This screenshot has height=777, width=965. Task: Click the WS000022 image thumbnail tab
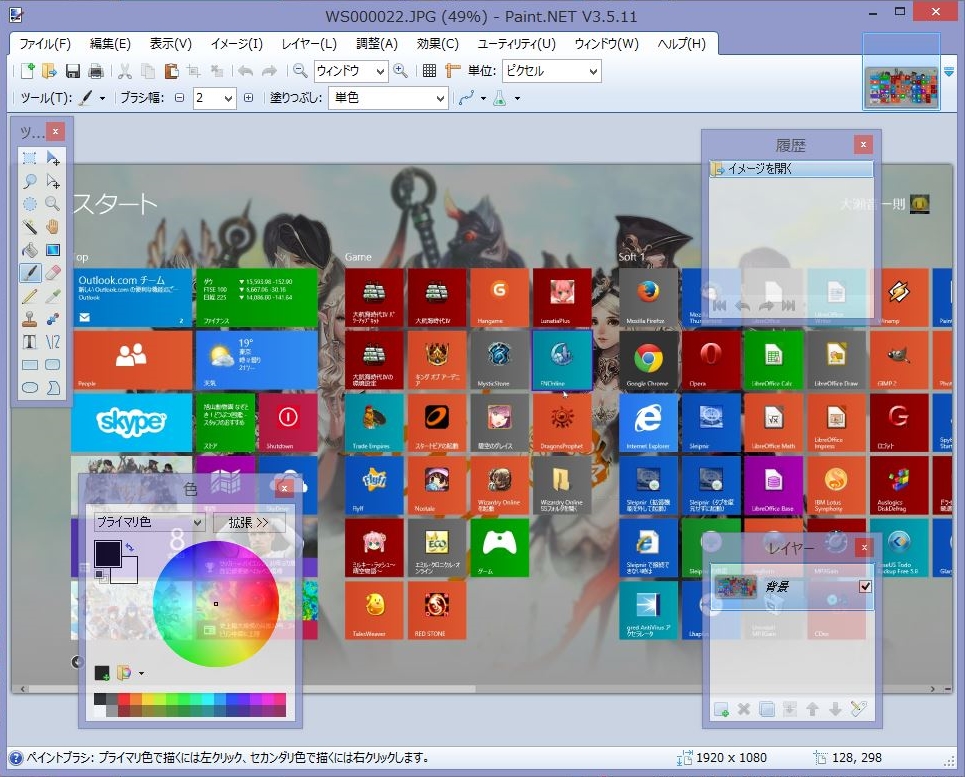point(902,86)
